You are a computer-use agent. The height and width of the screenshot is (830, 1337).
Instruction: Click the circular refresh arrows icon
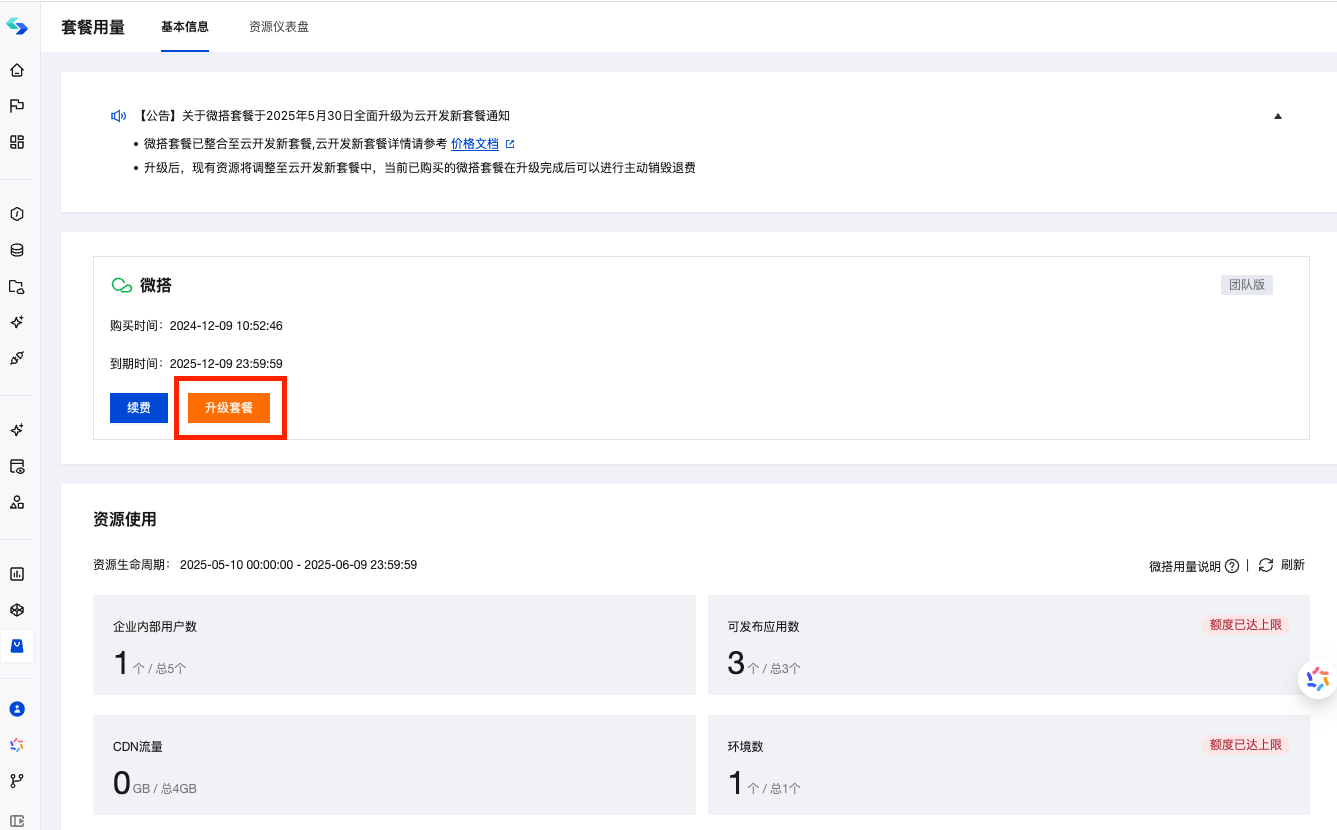click(x=1266, y=565)
